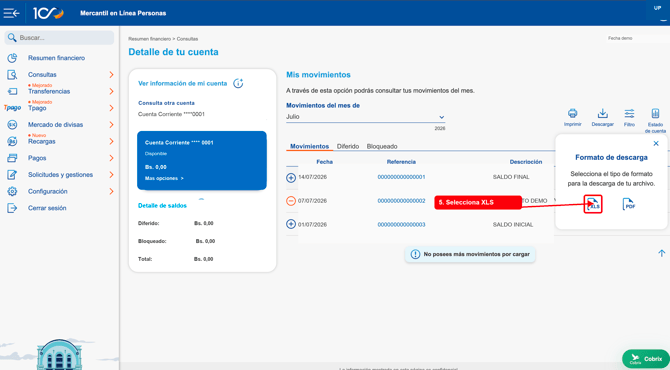Expand the Tpago chevron arrow

pos(111,108)
